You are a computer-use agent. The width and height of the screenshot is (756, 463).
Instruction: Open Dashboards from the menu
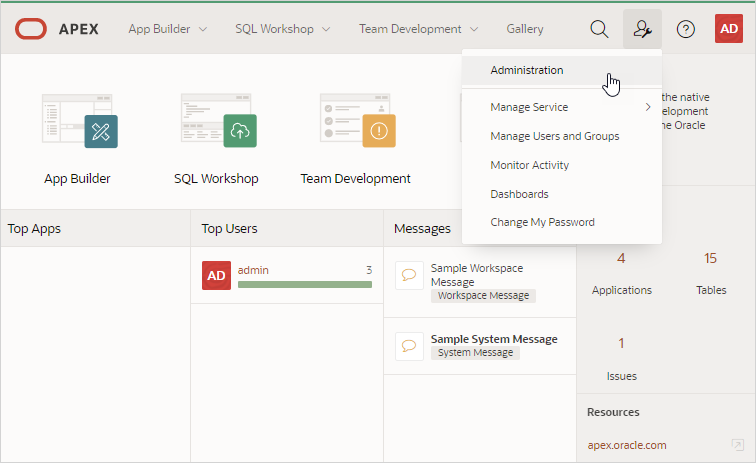562,194
